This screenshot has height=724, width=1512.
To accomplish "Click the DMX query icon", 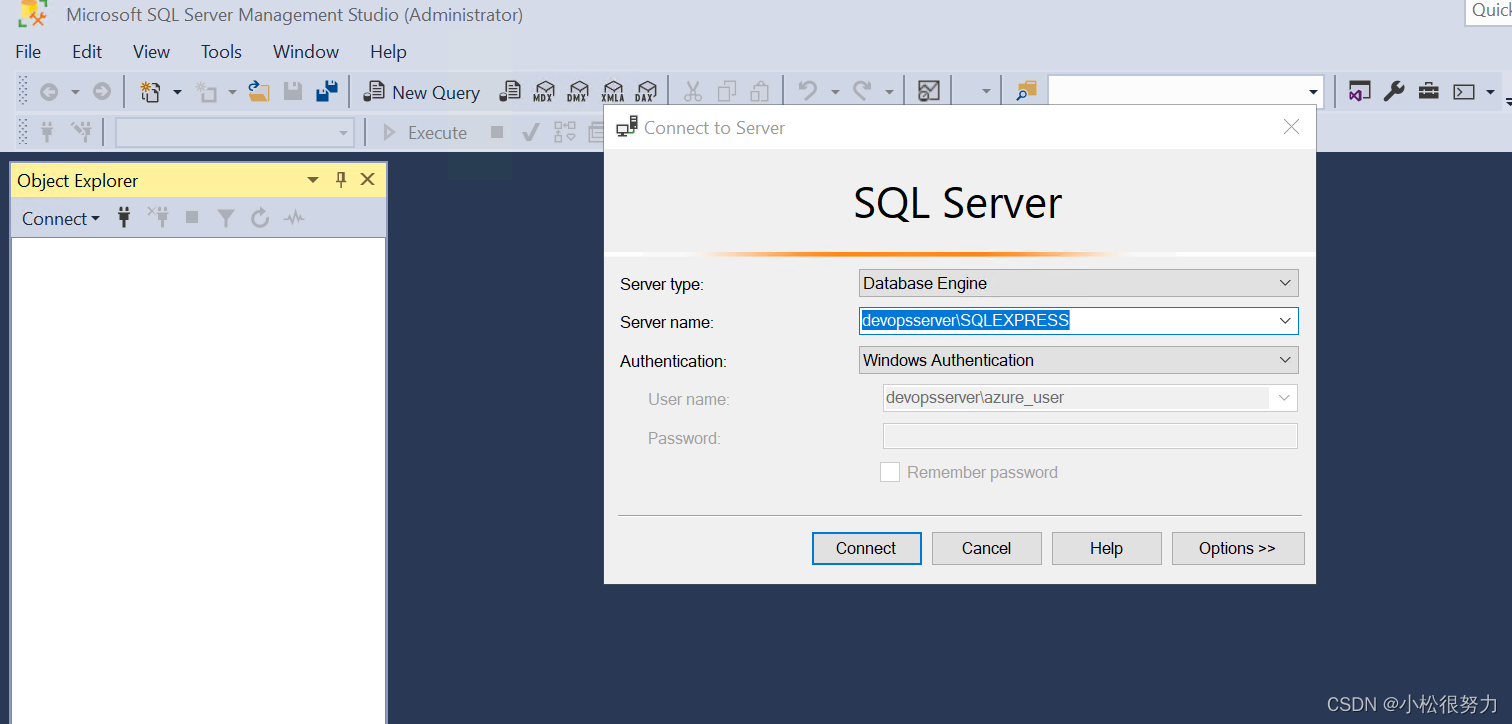I will pyautogui.click(x=578, y=92).
